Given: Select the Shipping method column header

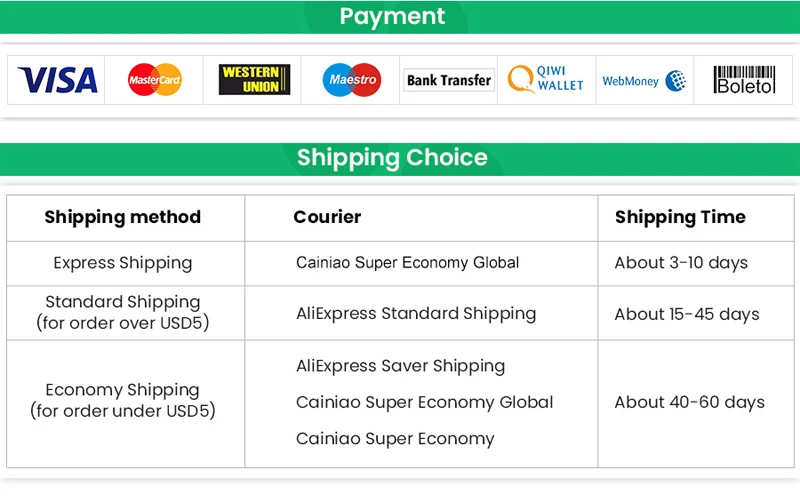Looking at the screenshot, I should click(122, 217).
